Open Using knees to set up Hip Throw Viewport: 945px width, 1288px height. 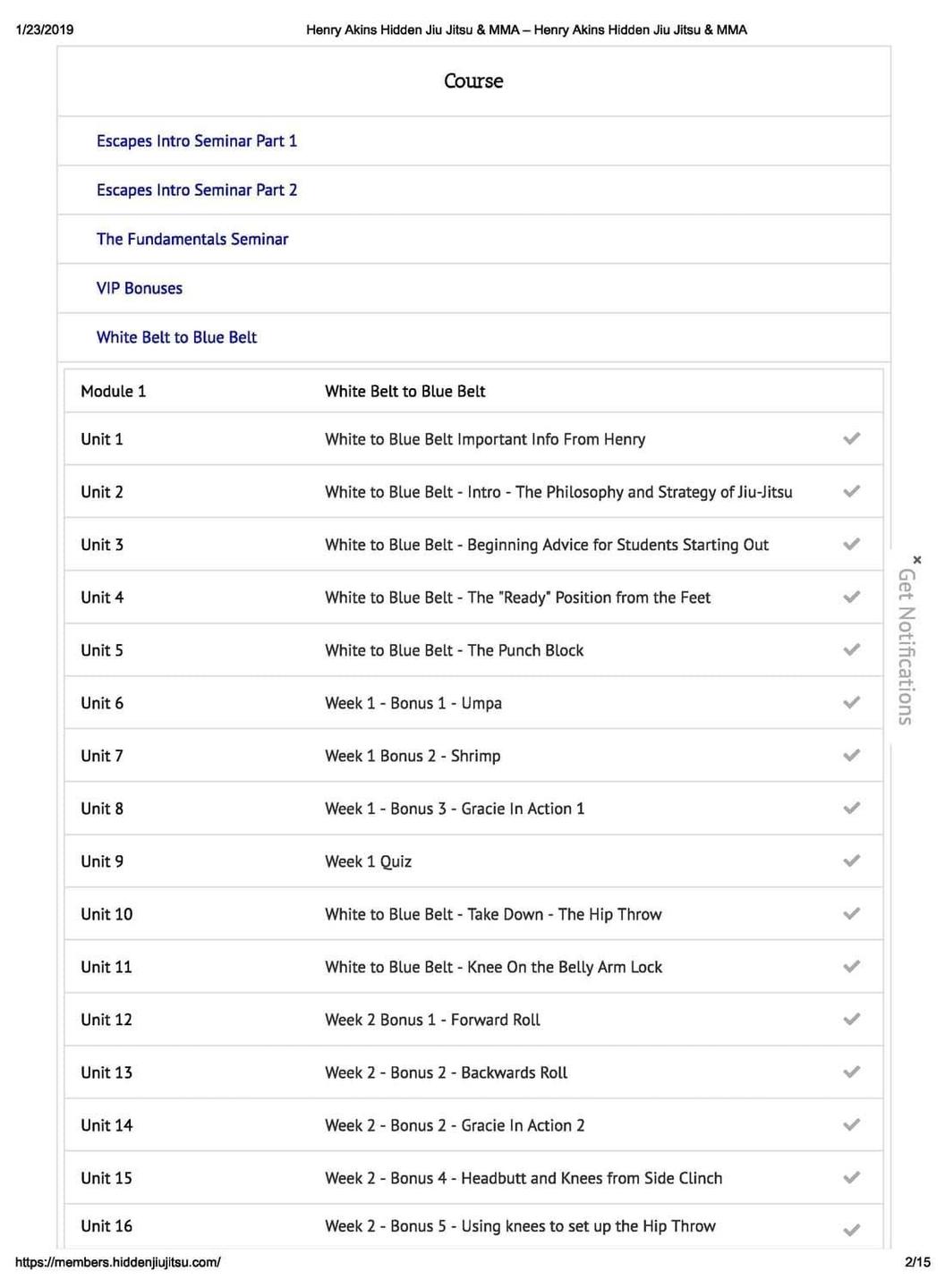[520, 1226]
